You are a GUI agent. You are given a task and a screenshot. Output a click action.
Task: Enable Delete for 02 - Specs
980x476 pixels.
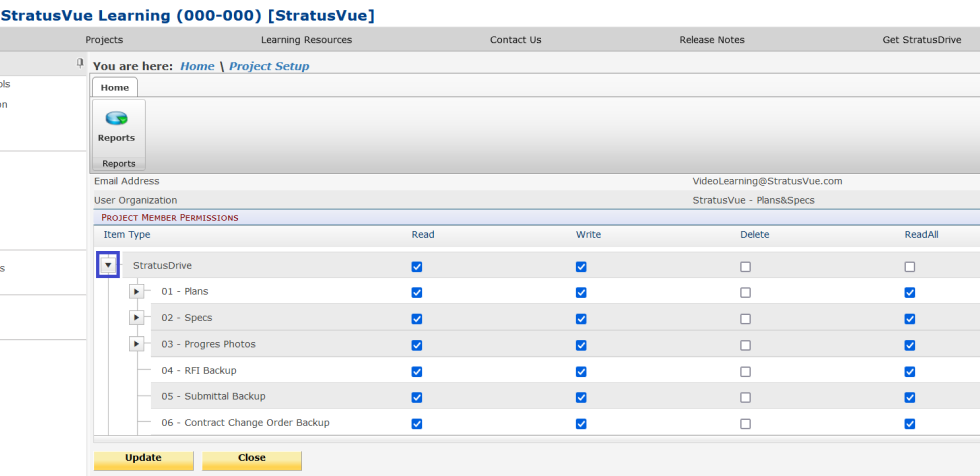point(746,319)
